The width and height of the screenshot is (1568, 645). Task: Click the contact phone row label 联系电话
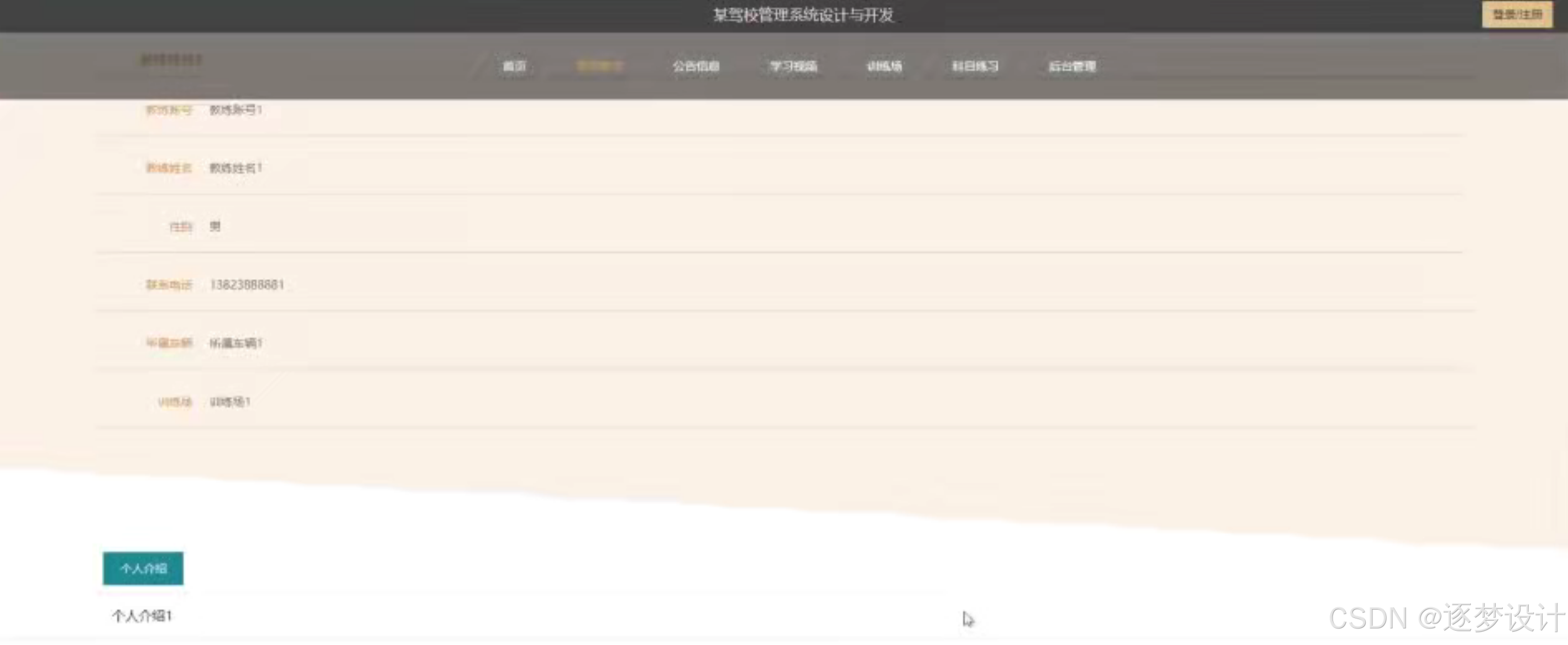coord(169,284)
